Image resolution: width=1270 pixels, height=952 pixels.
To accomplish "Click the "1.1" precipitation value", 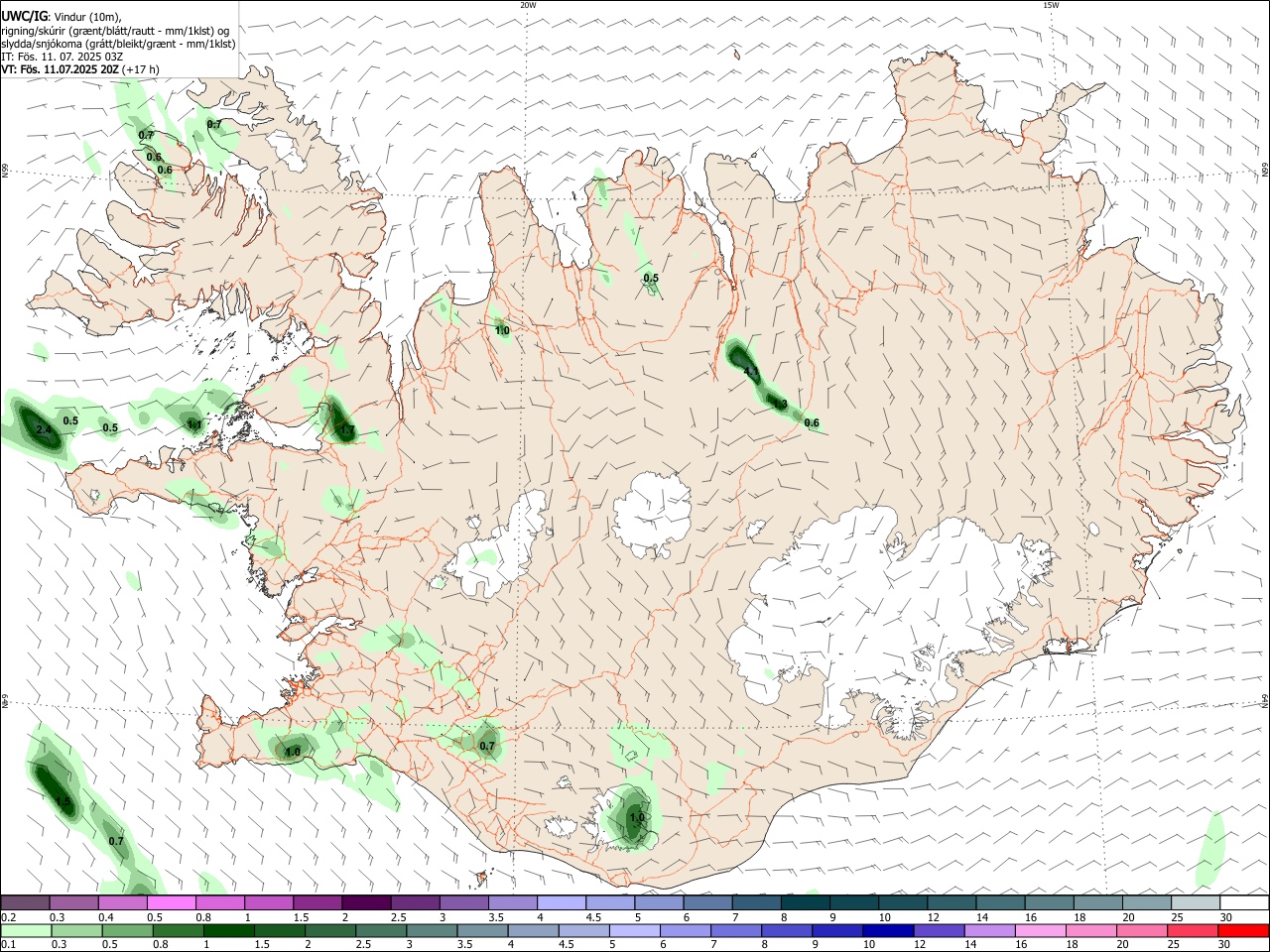I will click(x=194, y=424).
